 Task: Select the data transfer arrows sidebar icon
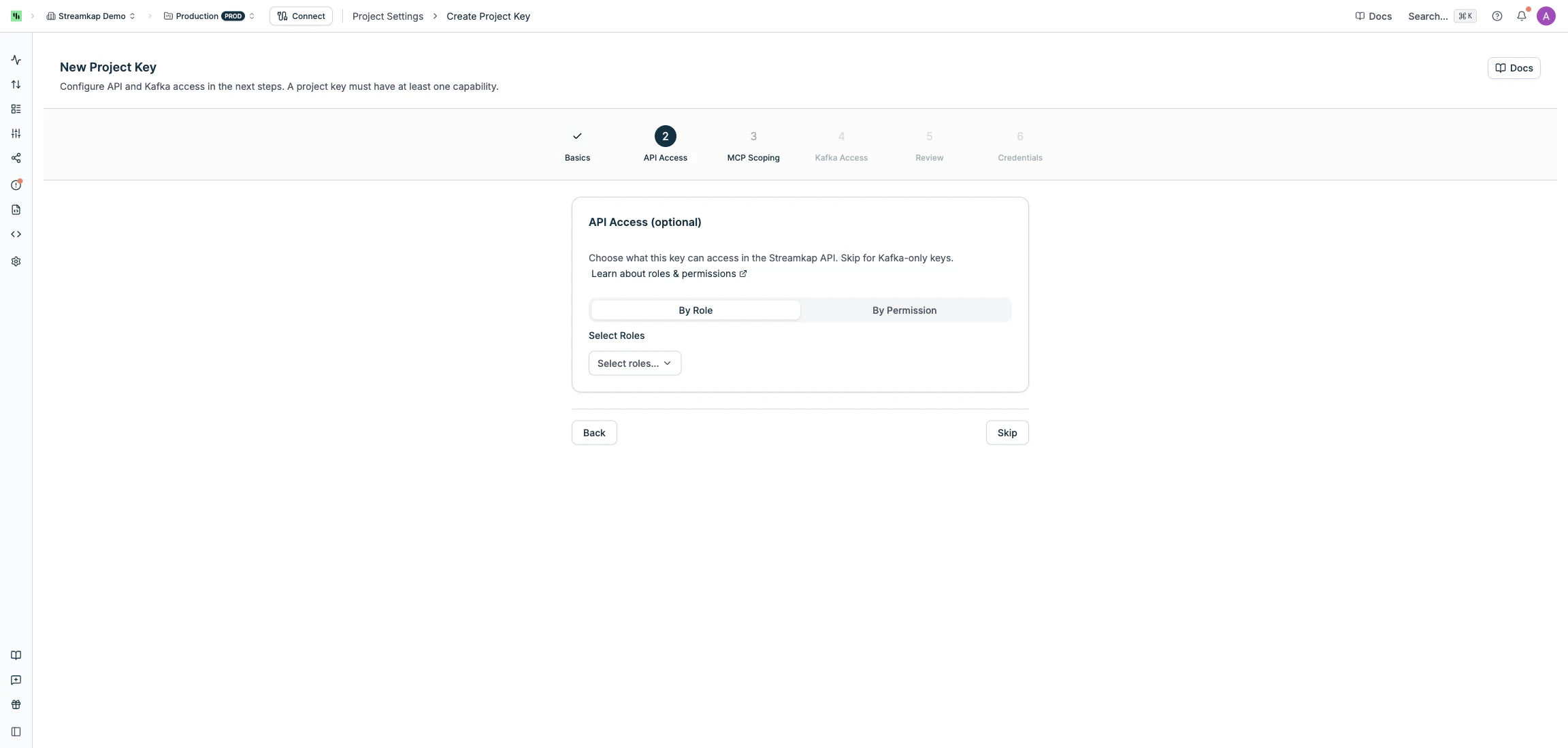point(16,84)
